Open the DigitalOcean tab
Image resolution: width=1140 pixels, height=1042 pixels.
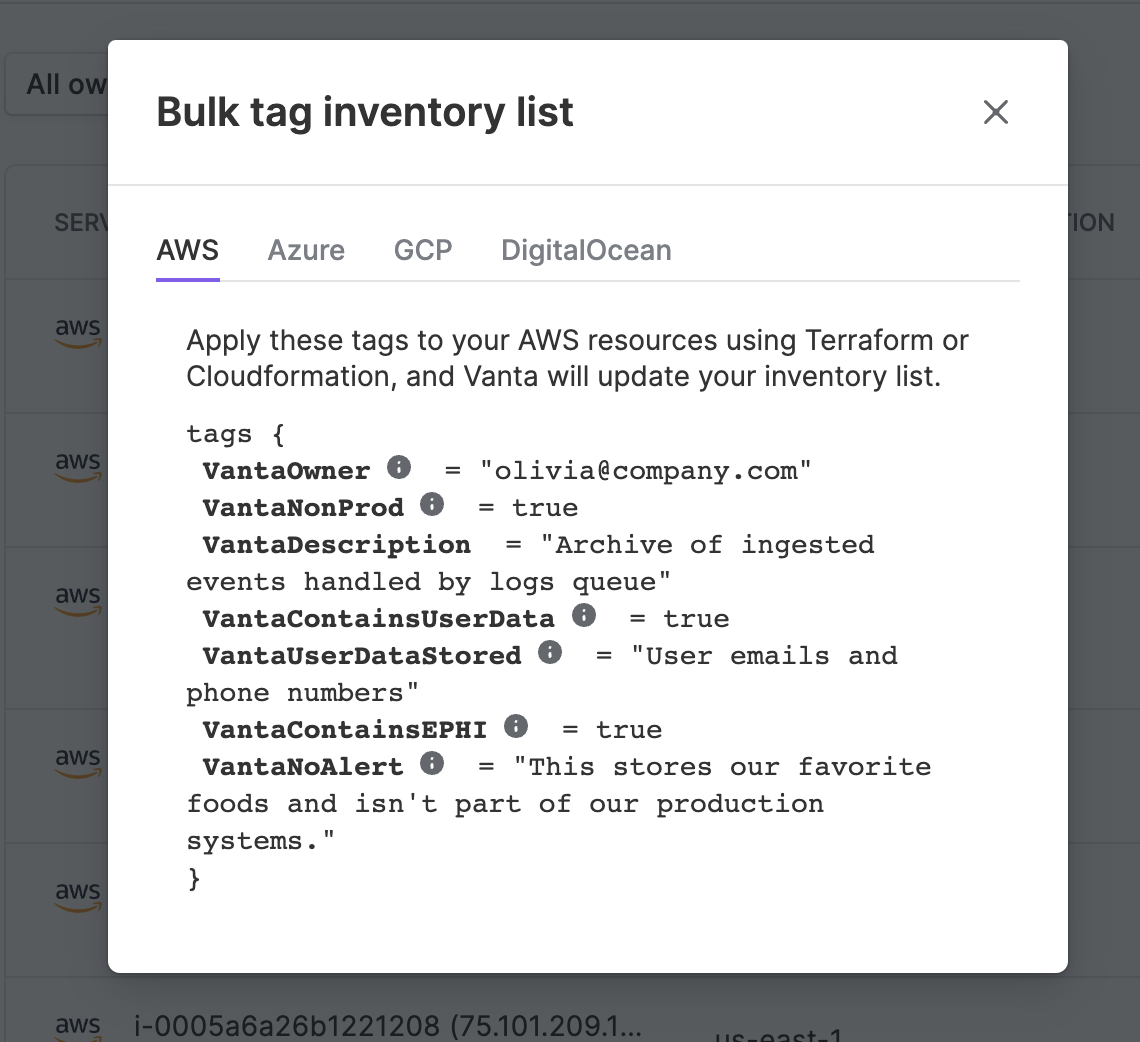[586, 250]
